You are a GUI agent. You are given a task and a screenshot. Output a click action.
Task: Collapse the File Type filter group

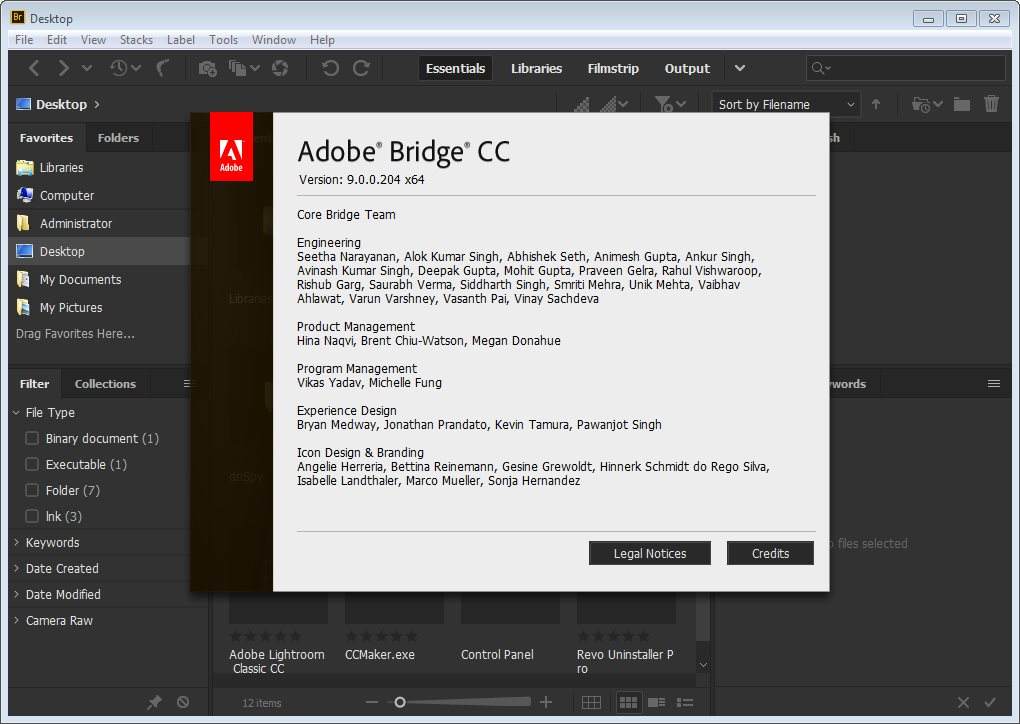(16, 412)
